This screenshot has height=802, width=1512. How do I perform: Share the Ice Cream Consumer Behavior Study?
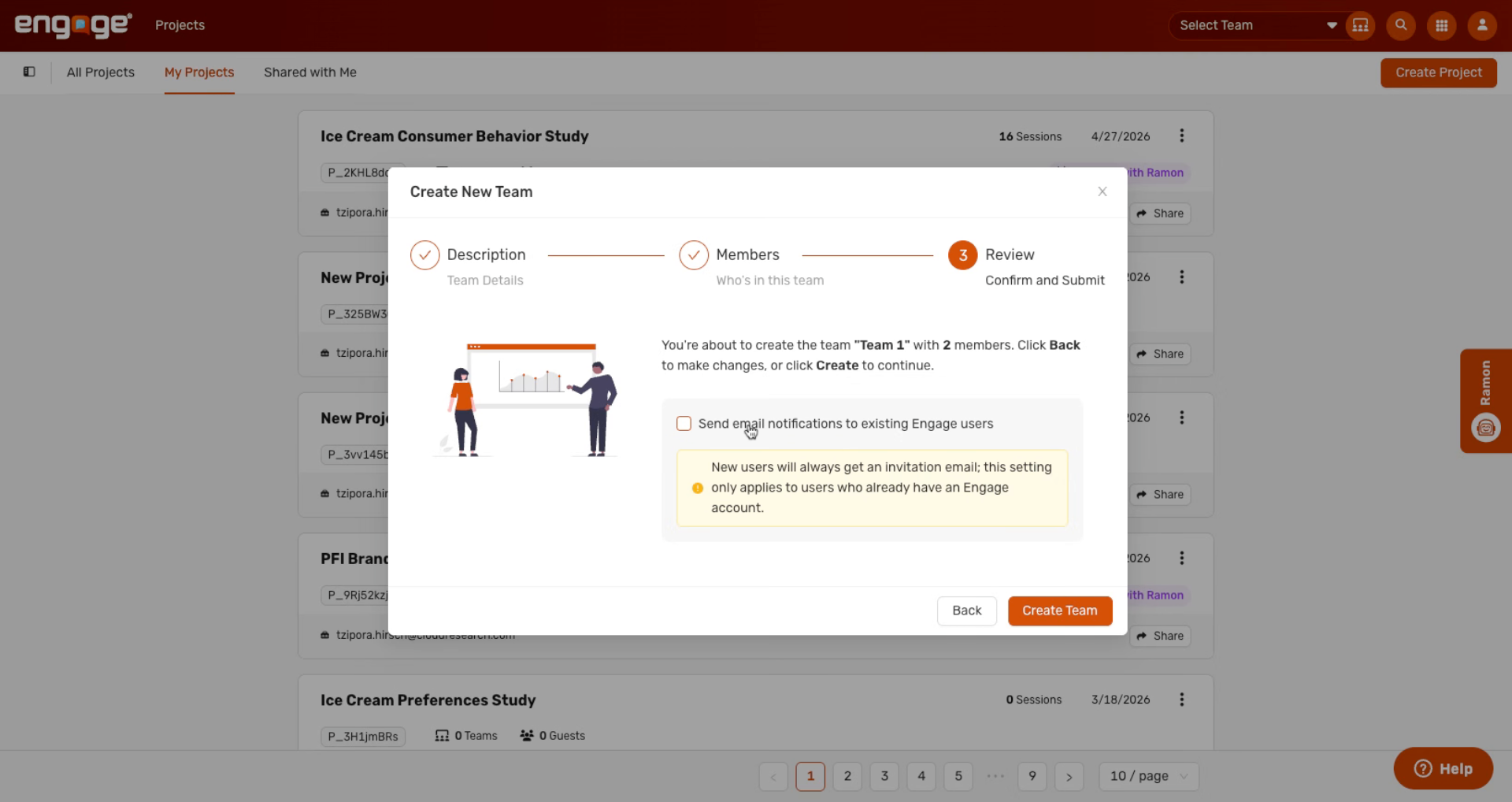(x=1160, y=213)
